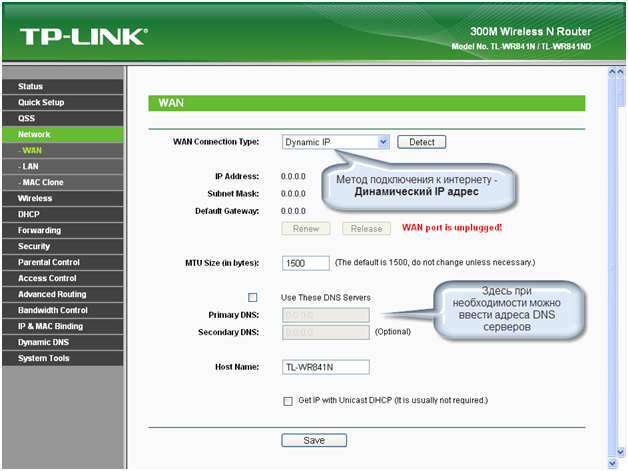Click the inner scrollbar down arrow
This screenshot has height=471, width=628.
[612, 464]
